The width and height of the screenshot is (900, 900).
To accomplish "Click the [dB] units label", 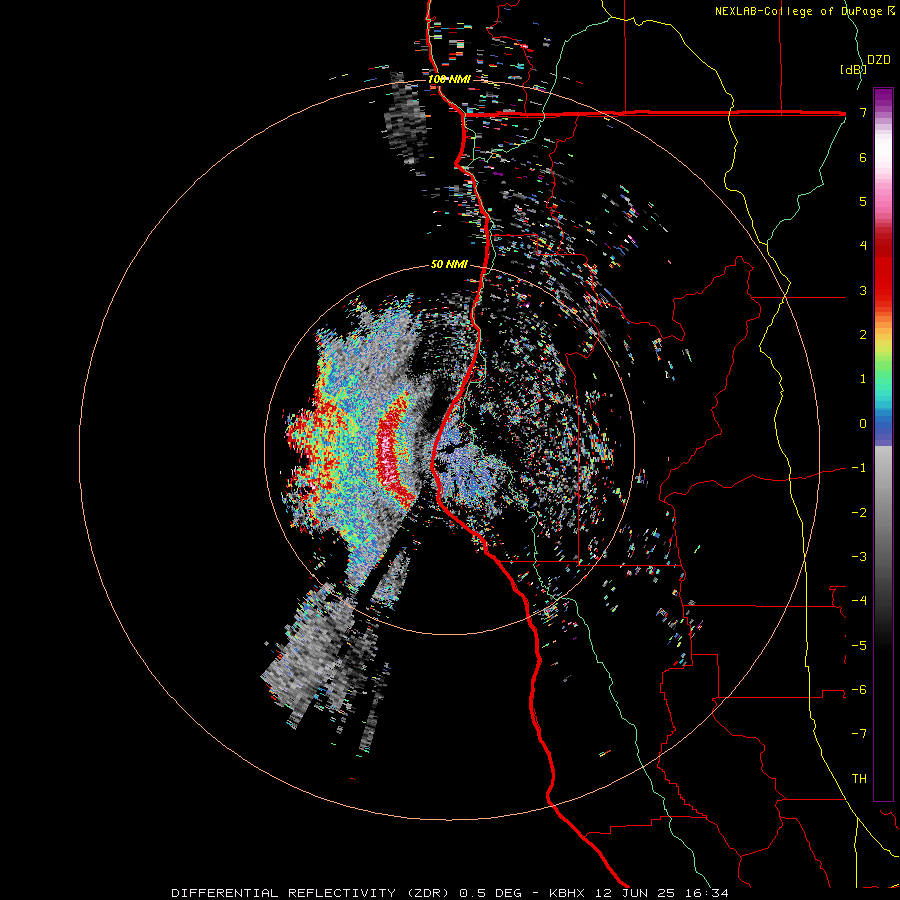I will tap(853, 69).
